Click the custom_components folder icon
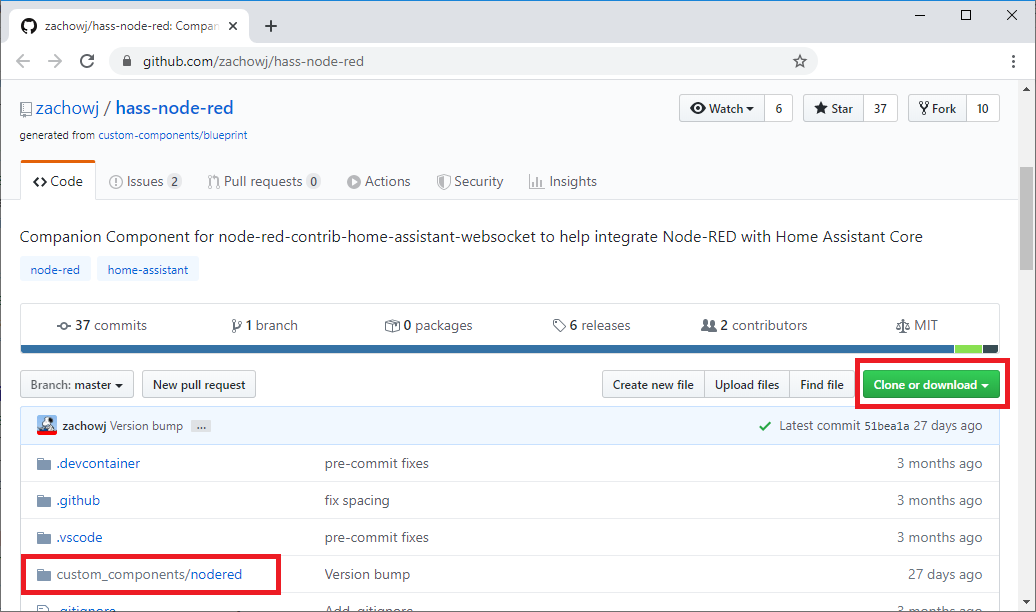The height and width of the screenshot is (612, 1036). click(44, 575)
